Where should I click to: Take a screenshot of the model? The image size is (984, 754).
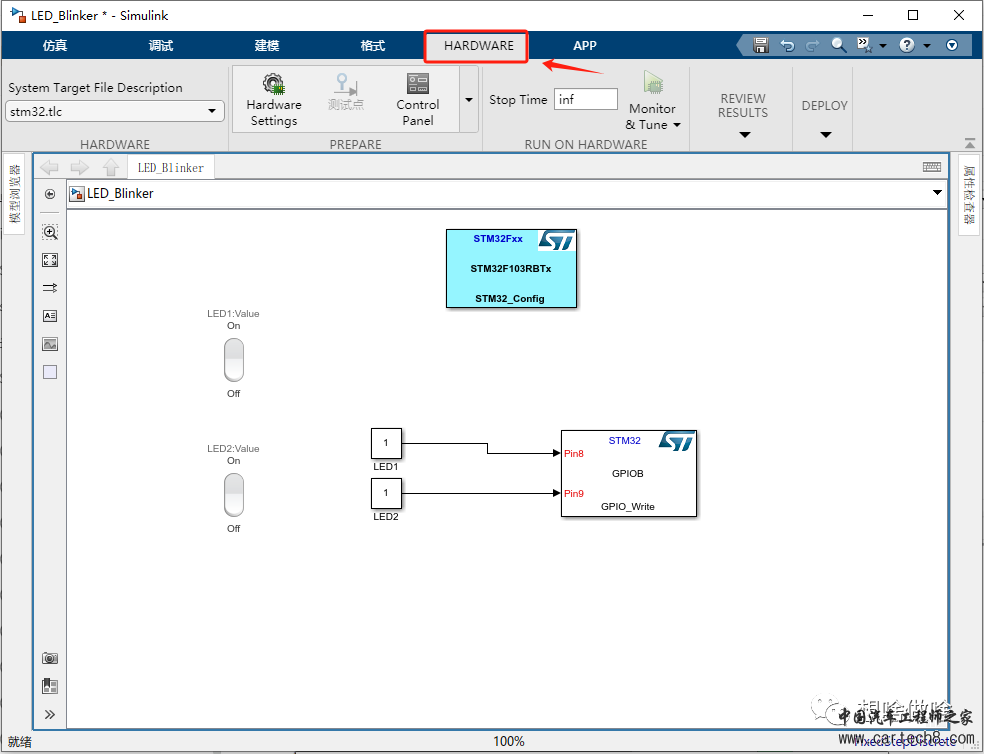50,658
